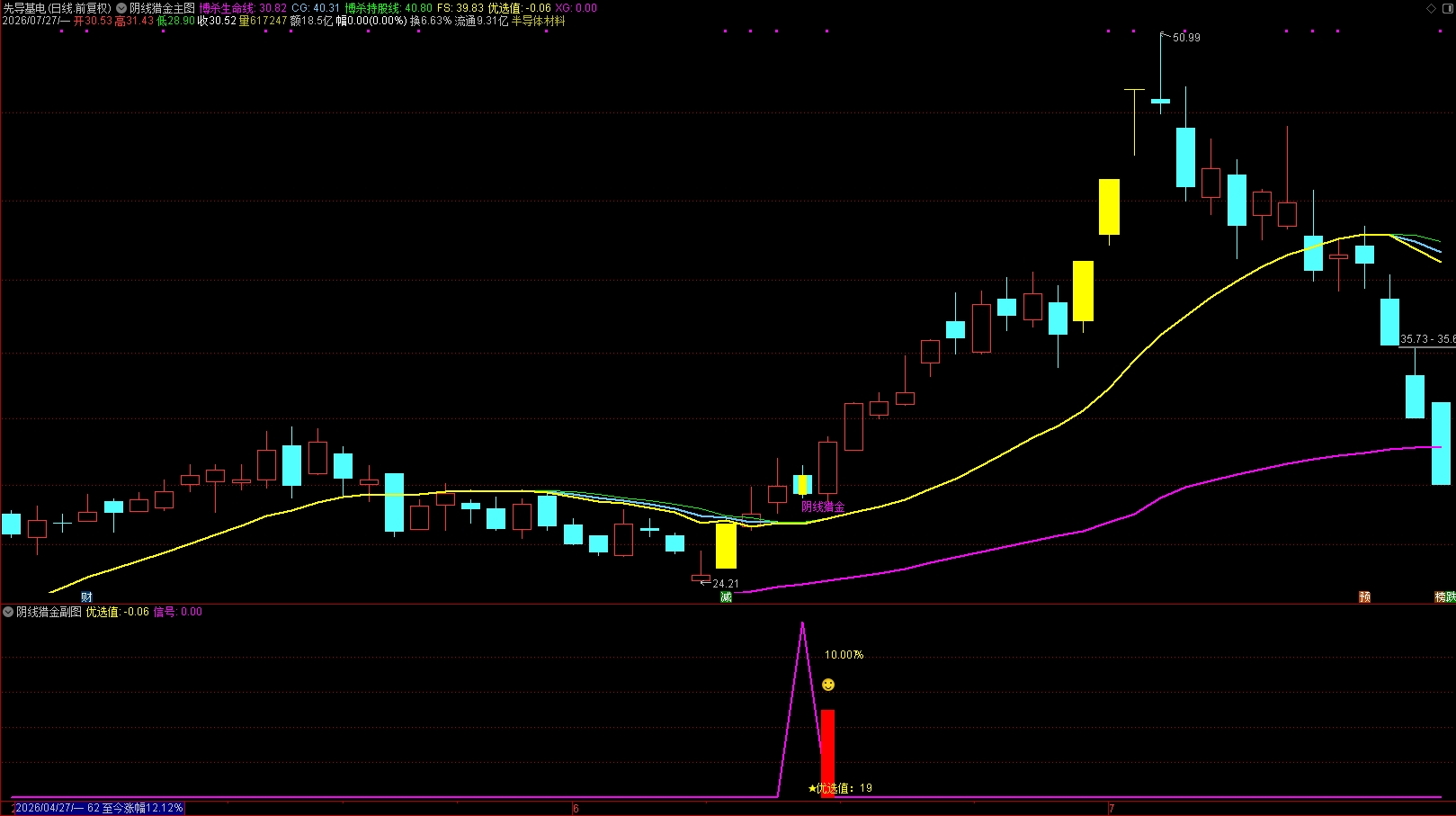Click the 财 info marker on chart bottom
Image resolution: width=1456 pixels, height=816 pixels.
click(86, 597)
